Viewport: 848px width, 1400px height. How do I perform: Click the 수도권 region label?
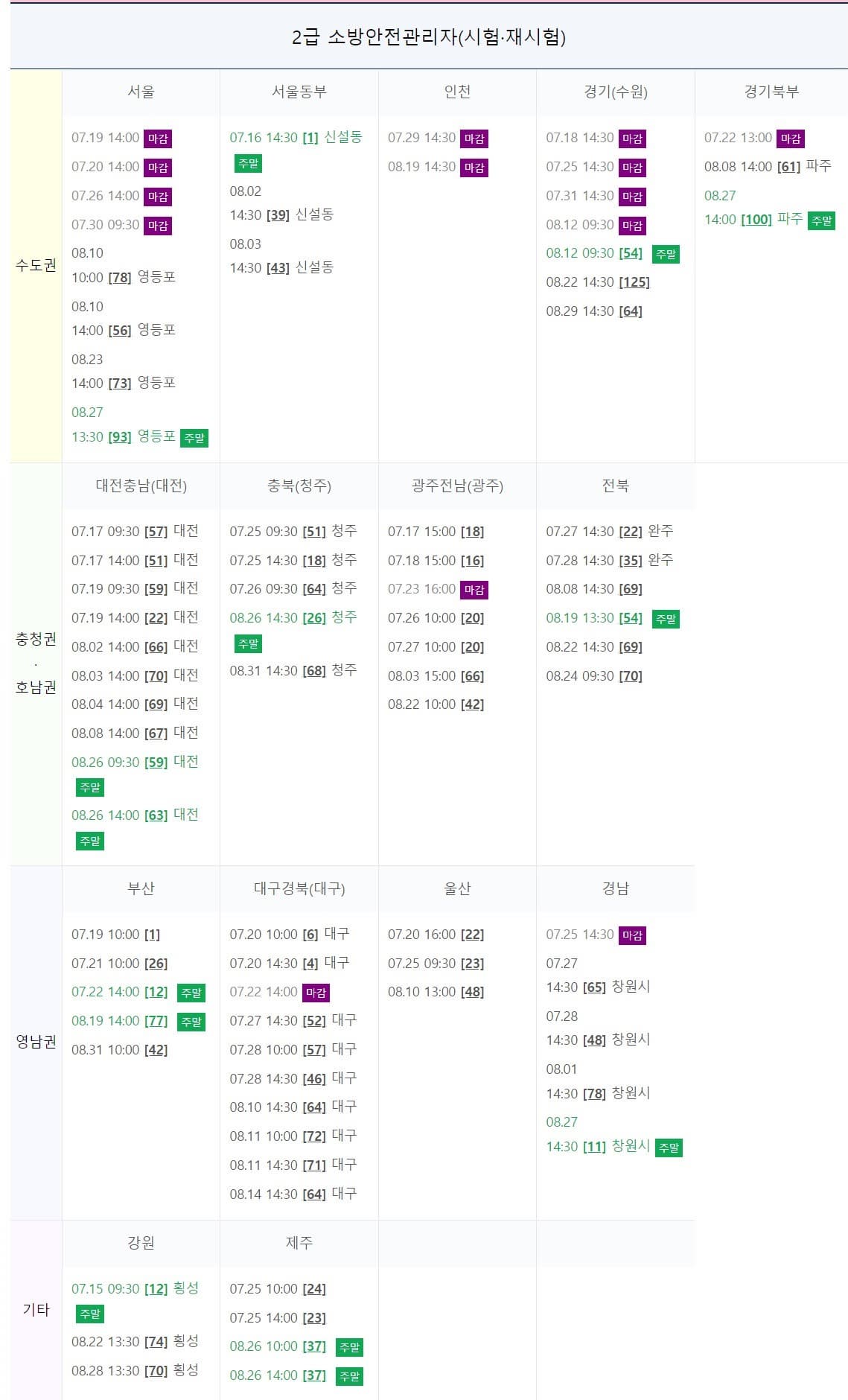point(33,264)
